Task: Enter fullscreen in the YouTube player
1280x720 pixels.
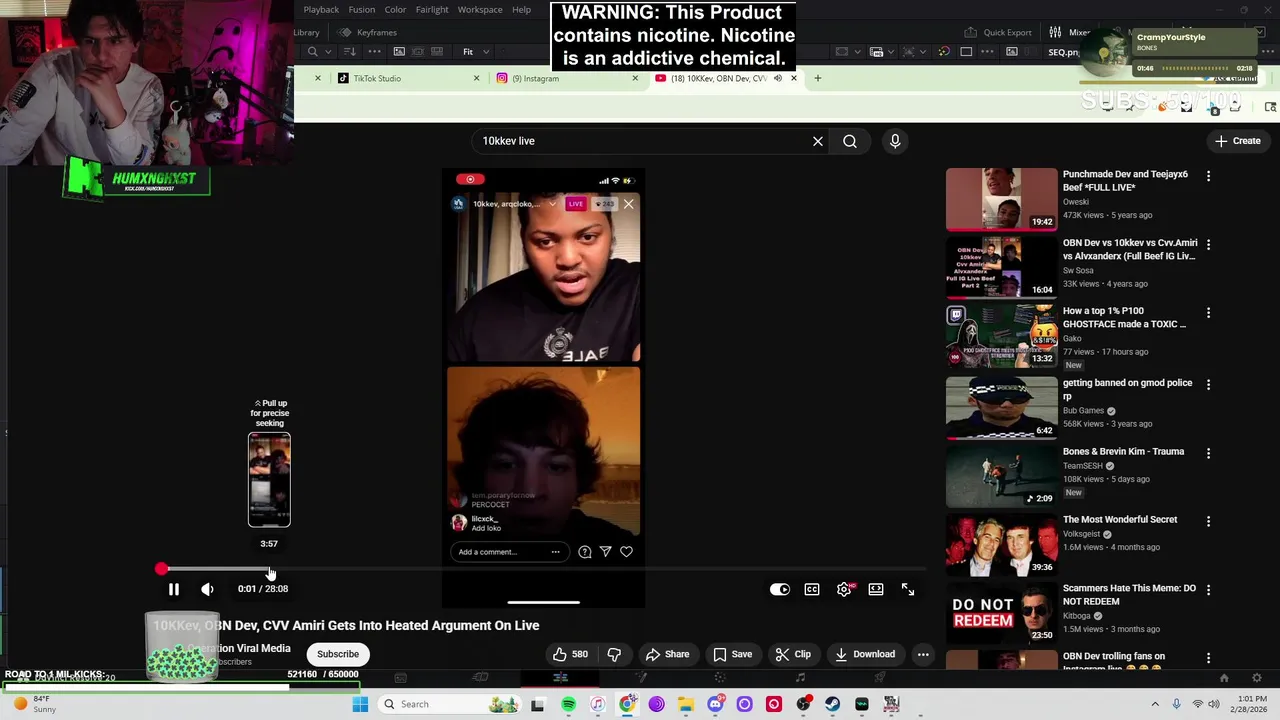Action: [x=908, y=589]
